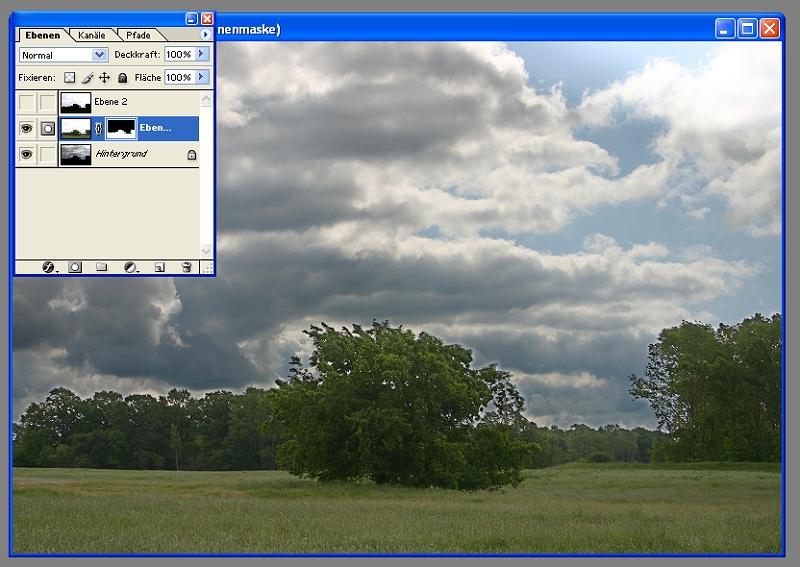This screenshot has width=800, height=567.
Task: Minimize the image document window
Action: [x=725, y=28]
